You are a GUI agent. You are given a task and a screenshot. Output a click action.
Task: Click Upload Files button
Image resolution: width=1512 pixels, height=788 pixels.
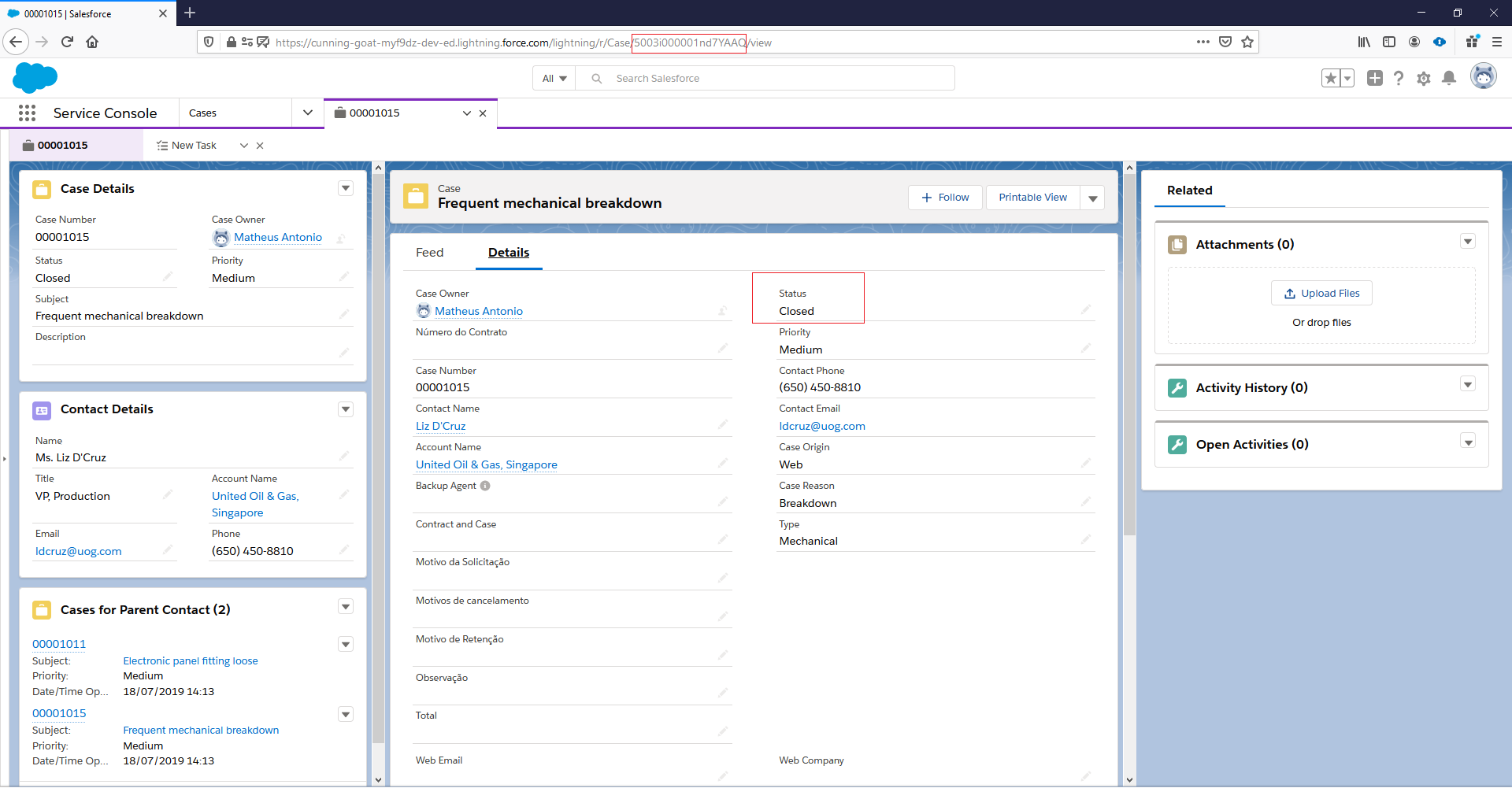pos(1321,294)
